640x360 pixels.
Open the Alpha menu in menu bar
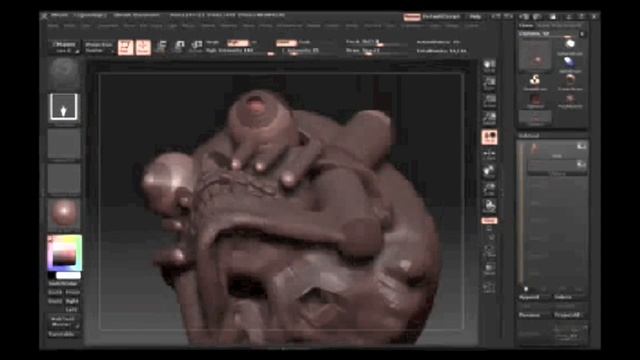tap(53, 25)
